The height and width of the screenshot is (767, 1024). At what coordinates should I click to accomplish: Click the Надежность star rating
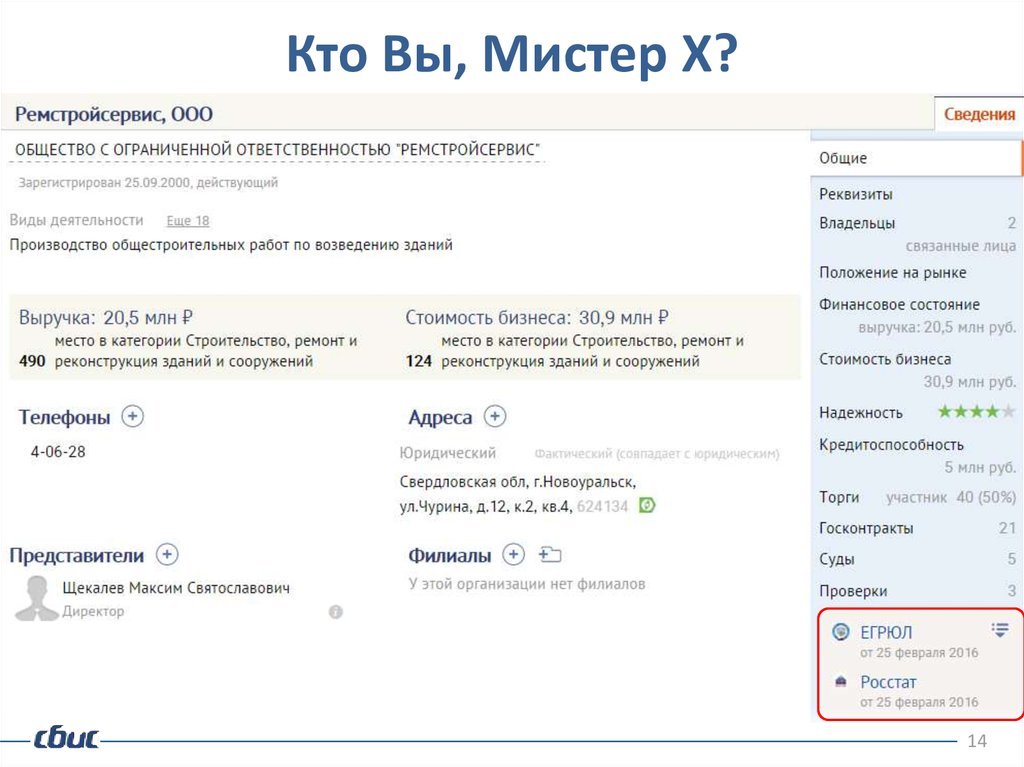click(x=975, y=412)
